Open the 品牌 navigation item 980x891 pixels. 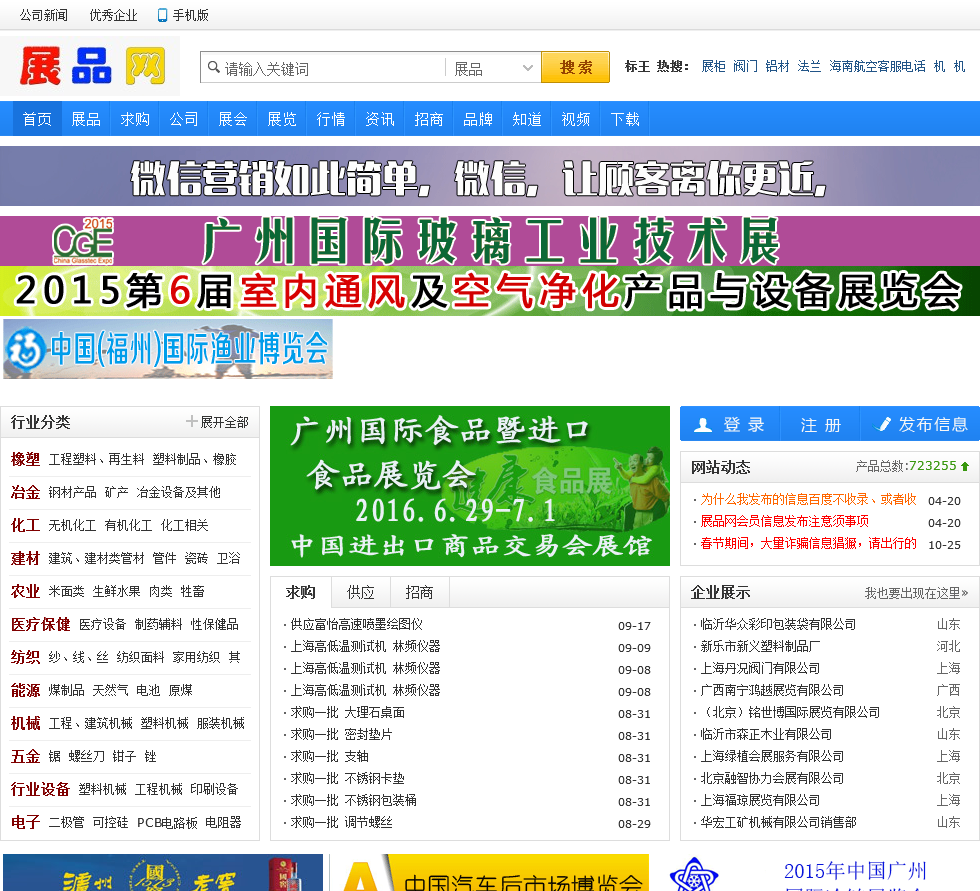478,119
